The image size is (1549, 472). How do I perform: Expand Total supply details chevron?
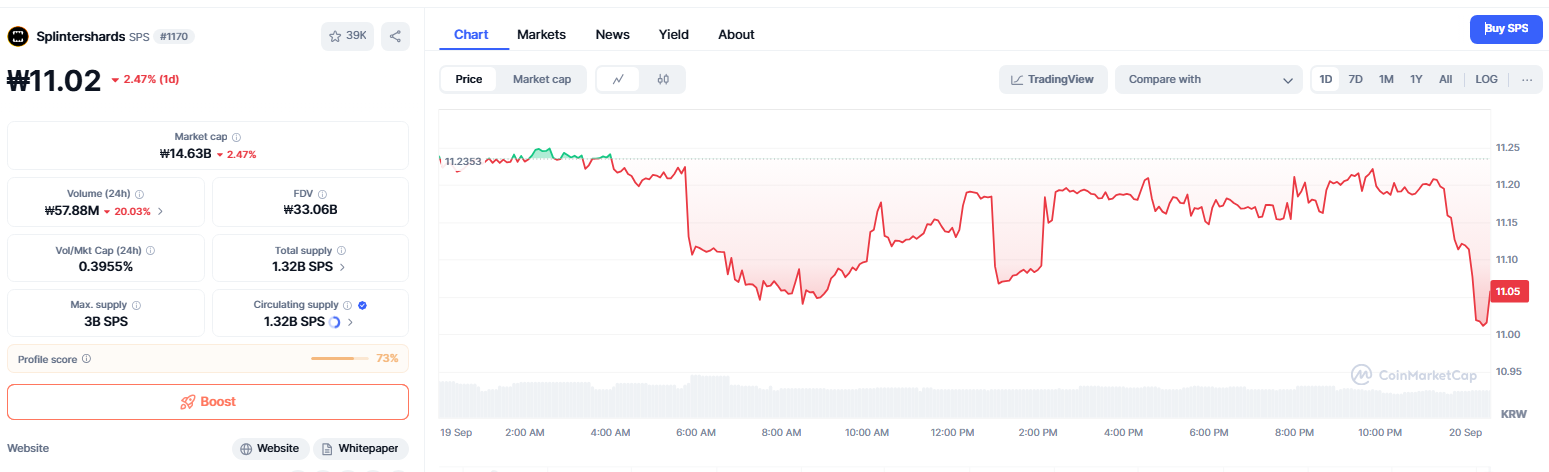[x=343, y=267]
